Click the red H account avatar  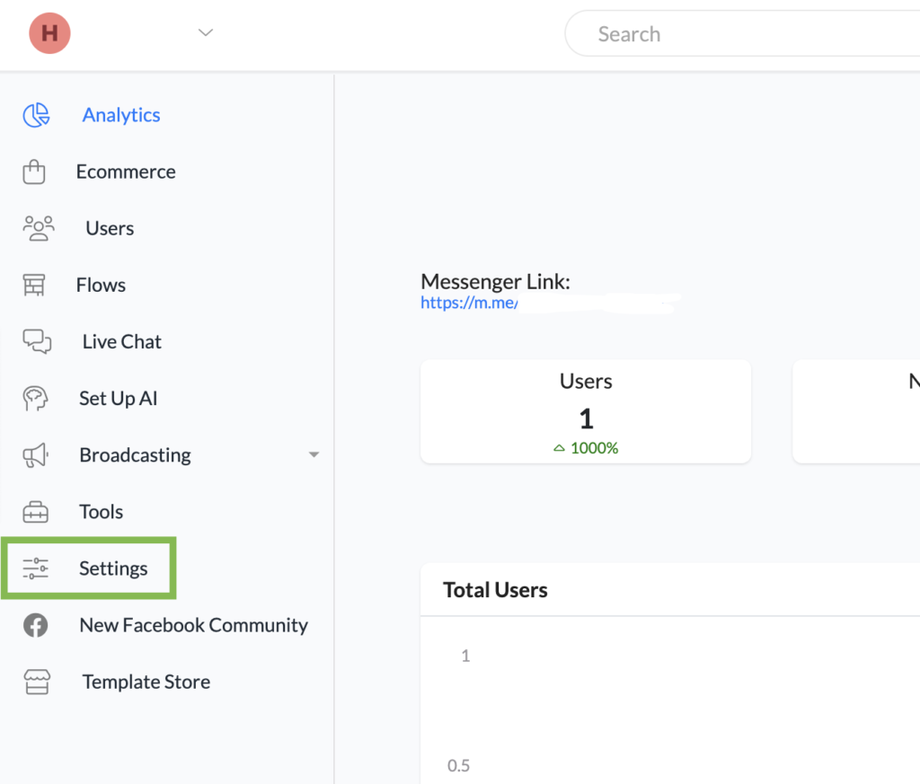(49, 33)
